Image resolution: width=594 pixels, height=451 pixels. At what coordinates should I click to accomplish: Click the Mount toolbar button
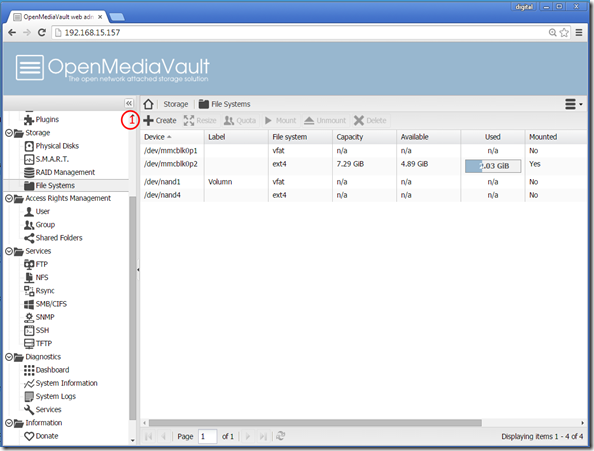(x=280, y=120)
